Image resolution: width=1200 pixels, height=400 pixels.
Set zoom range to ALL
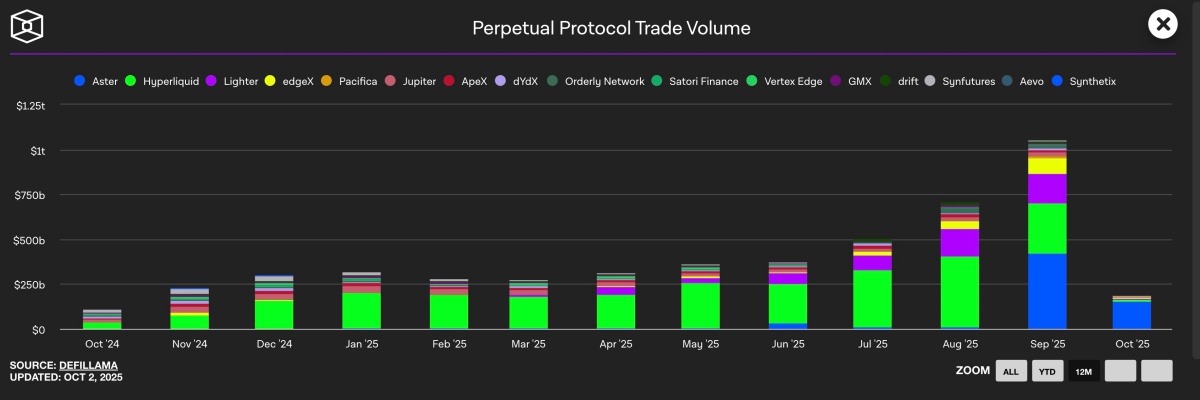(1010, 371)
